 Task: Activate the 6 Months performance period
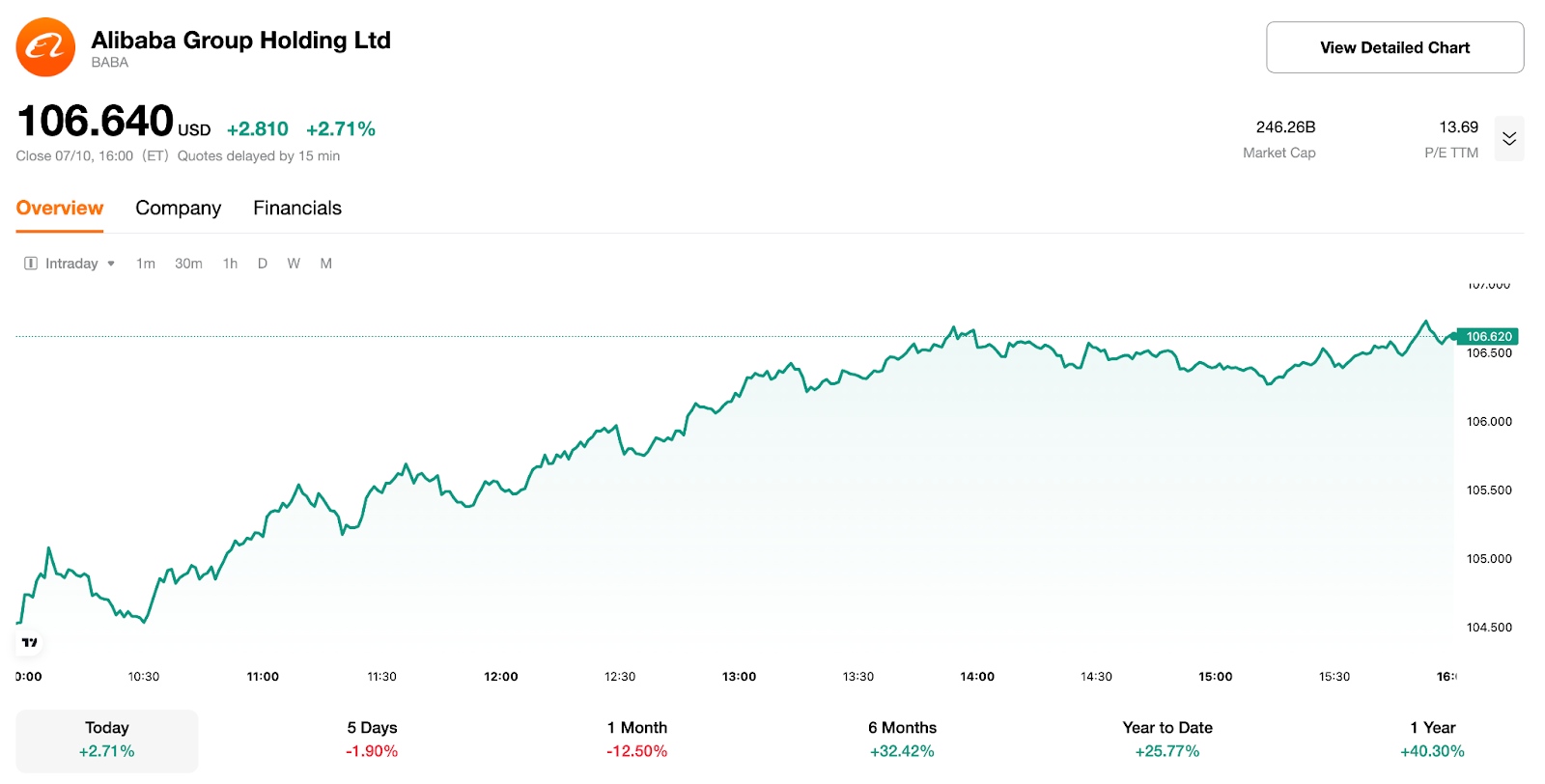(x=902, y=739)
